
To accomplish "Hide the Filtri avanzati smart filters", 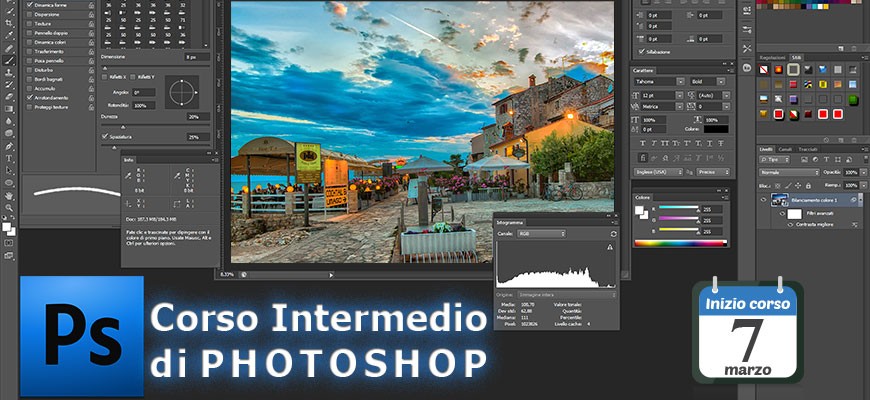I will coord(782,213).
